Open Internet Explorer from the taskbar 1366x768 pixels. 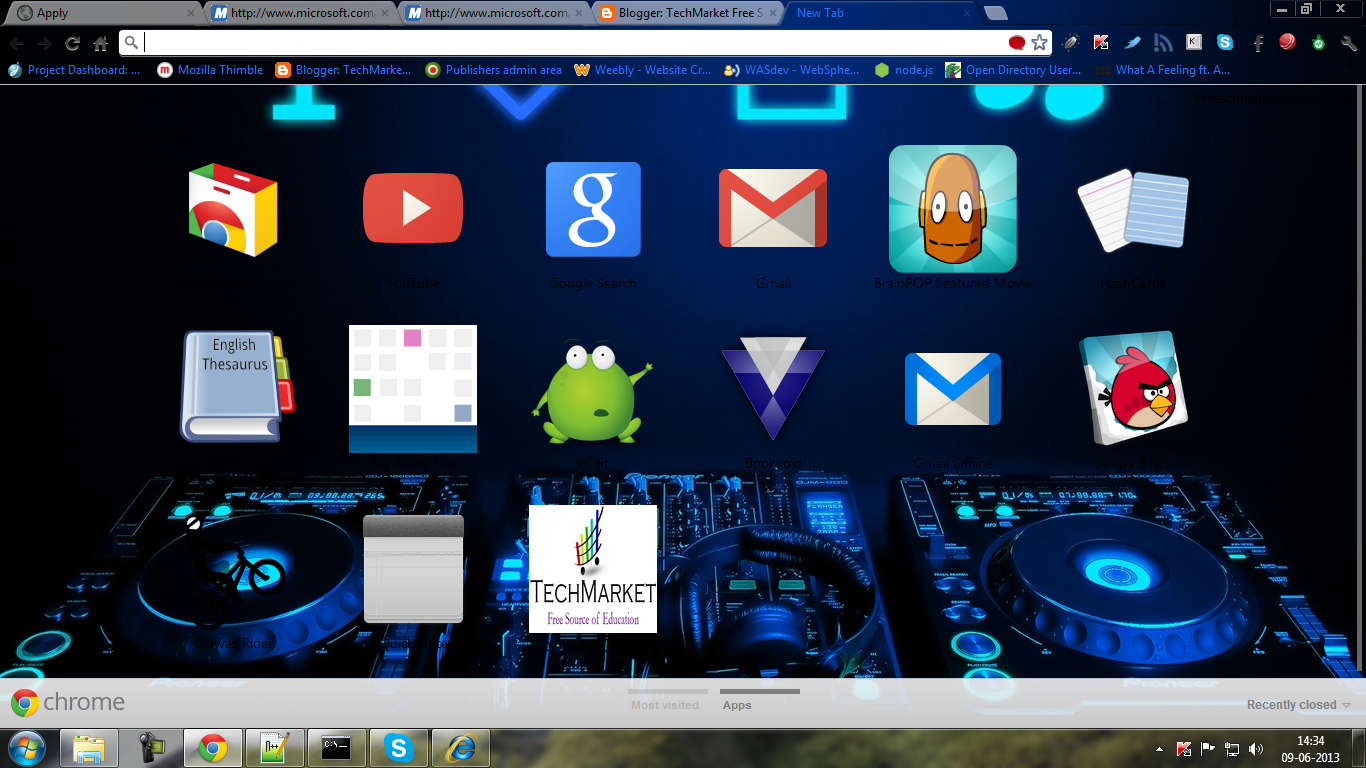(460, 748)
